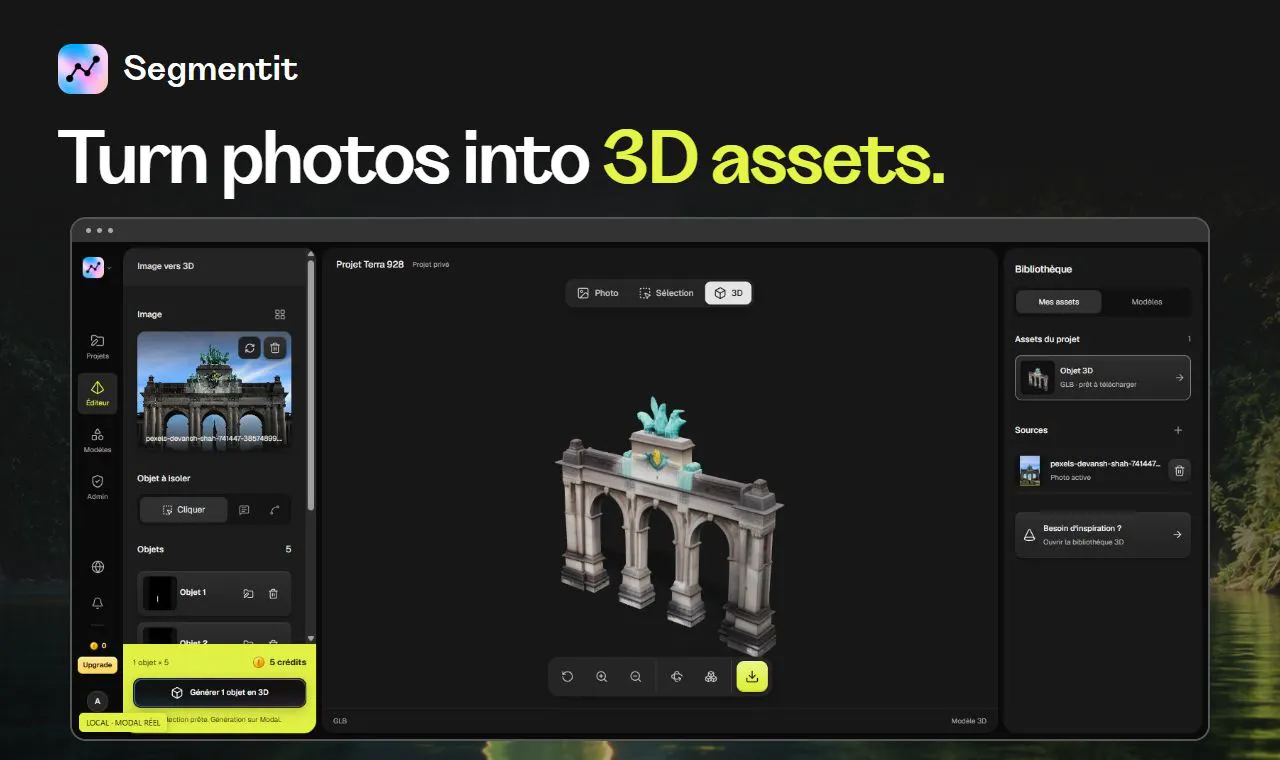Delete Objet 1 with its trash icon
The width and height of the screenshot is (1280, 760).
pyautogui.click(x=273, y=594)
